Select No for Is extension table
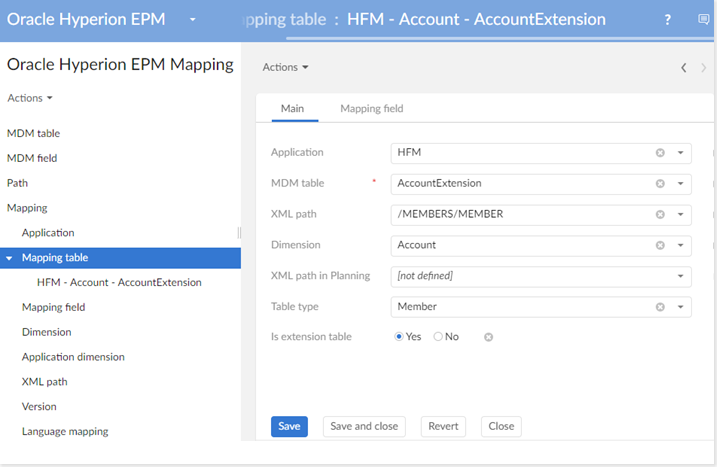 [438, 337]
